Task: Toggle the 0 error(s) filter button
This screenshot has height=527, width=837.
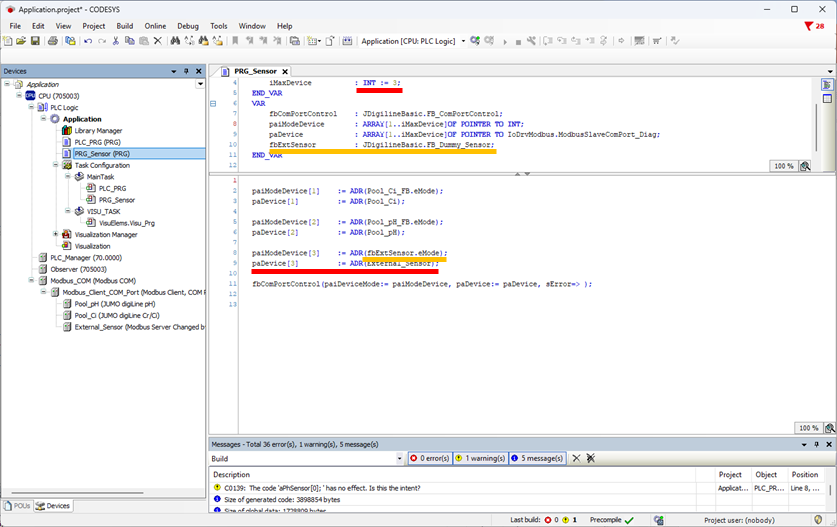Action: coord(430,458)
